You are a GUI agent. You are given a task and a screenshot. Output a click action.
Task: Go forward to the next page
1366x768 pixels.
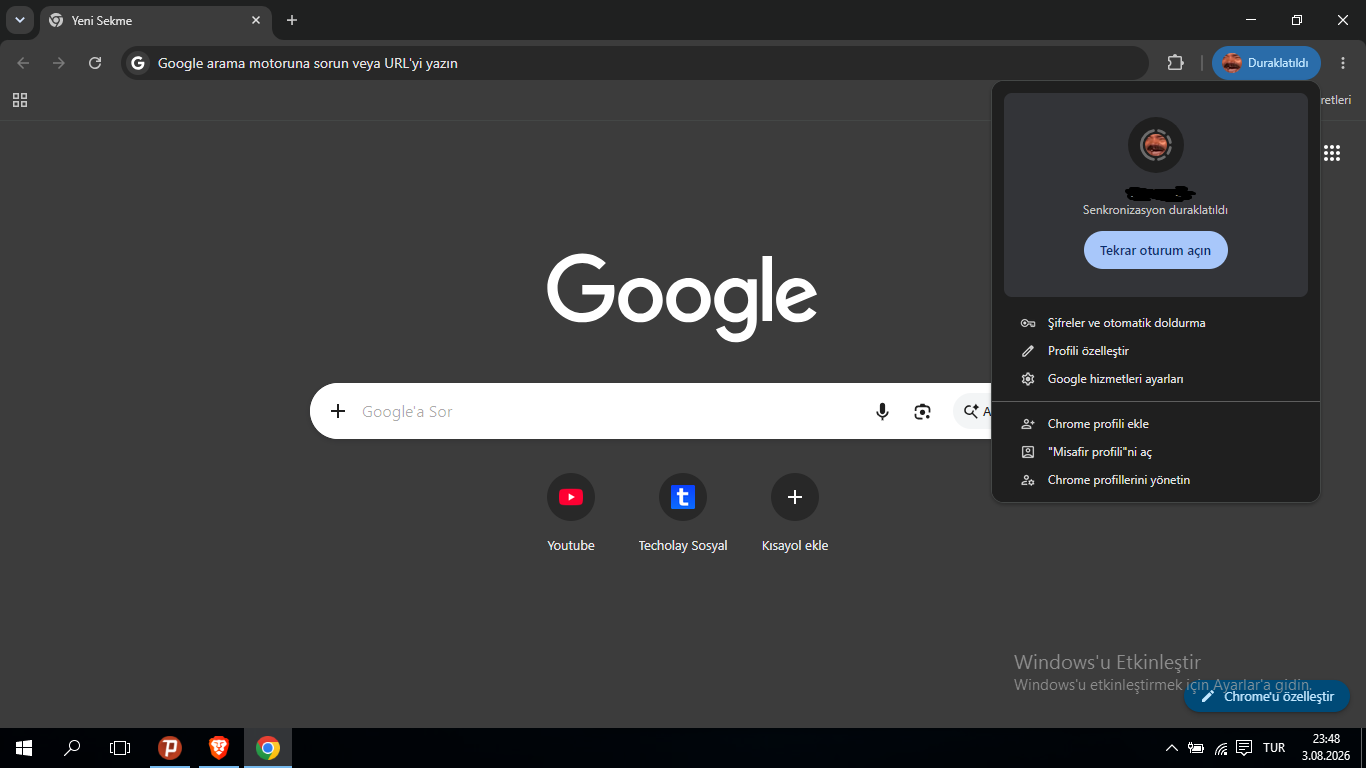(59, 63)
